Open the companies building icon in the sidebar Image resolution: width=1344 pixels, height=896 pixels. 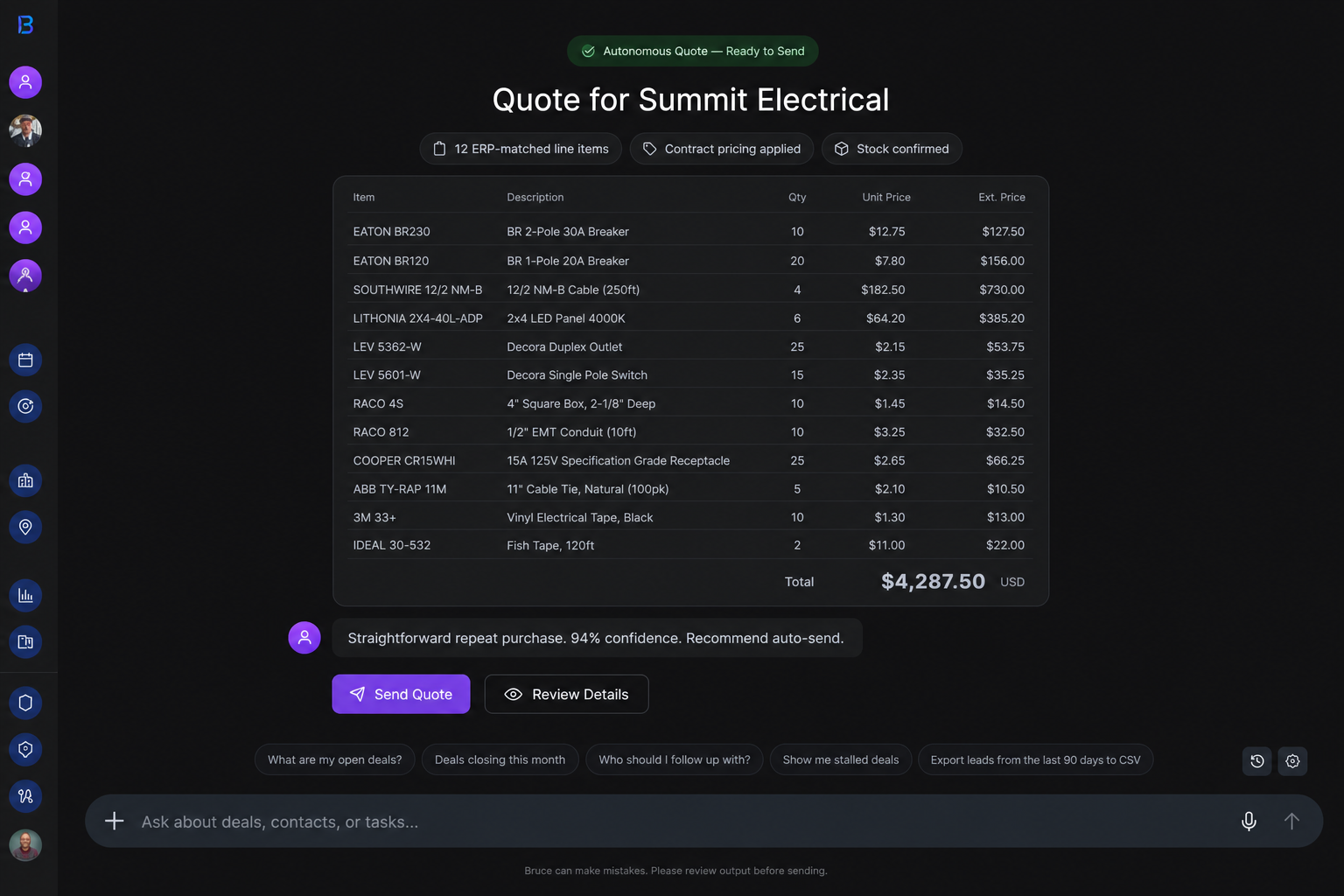point(25,480)
